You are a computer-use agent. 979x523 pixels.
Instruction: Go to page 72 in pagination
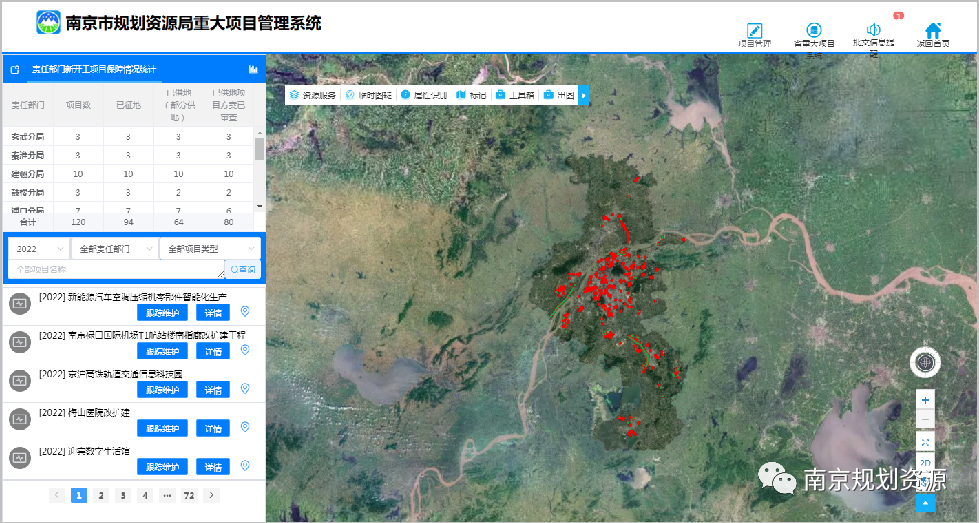[189, 496]
